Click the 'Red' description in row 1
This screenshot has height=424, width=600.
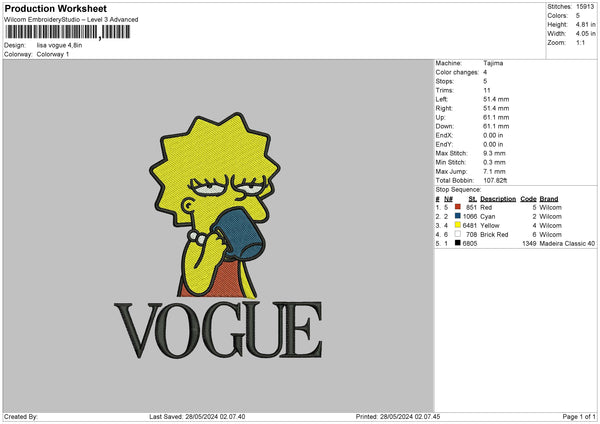(486, 207)
